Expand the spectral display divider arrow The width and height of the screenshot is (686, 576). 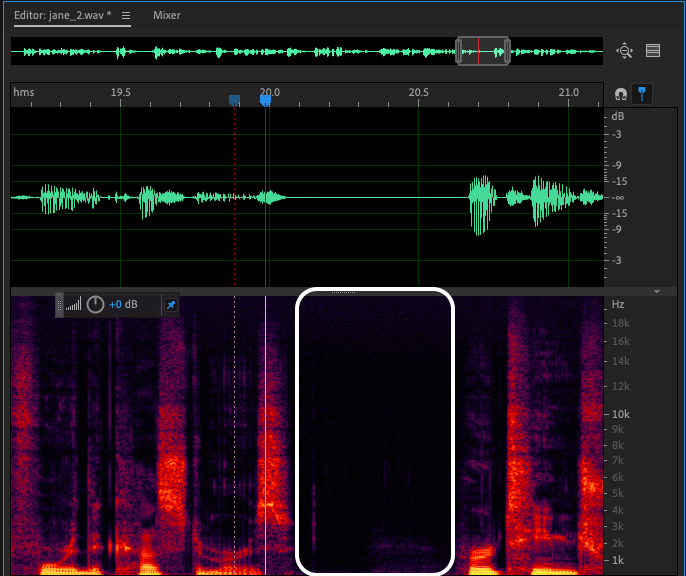pos(657,292)
